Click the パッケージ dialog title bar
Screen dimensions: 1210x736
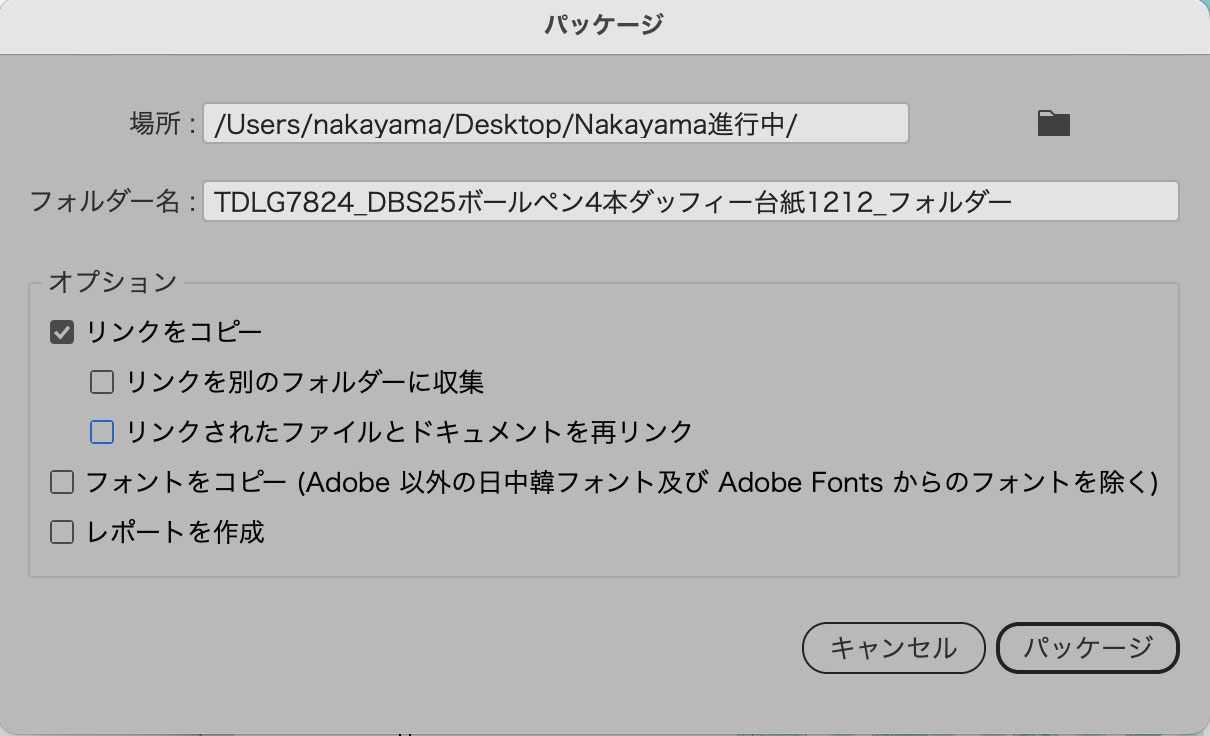click(x=604, y=26)
